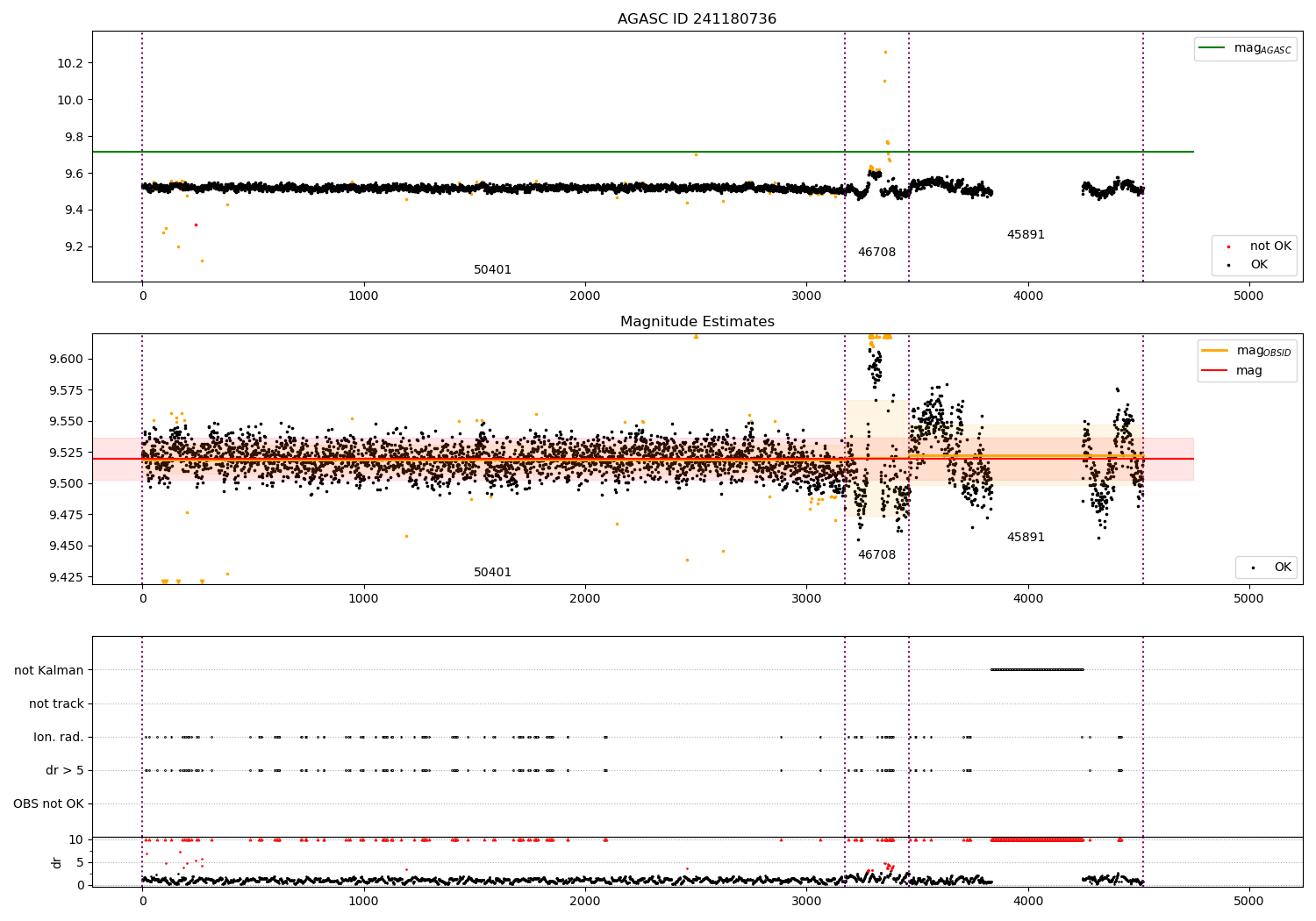Click the 'Ion. rad.' row label
The image size is (1316, 921).
pos(59,737)
